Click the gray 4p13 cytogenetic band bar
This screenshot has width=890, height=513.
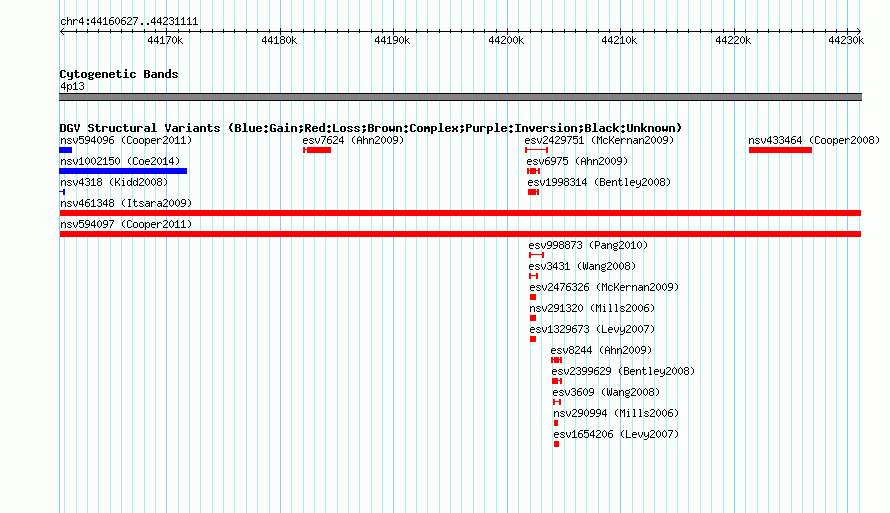pyautogui.click(x=460, y=97)
